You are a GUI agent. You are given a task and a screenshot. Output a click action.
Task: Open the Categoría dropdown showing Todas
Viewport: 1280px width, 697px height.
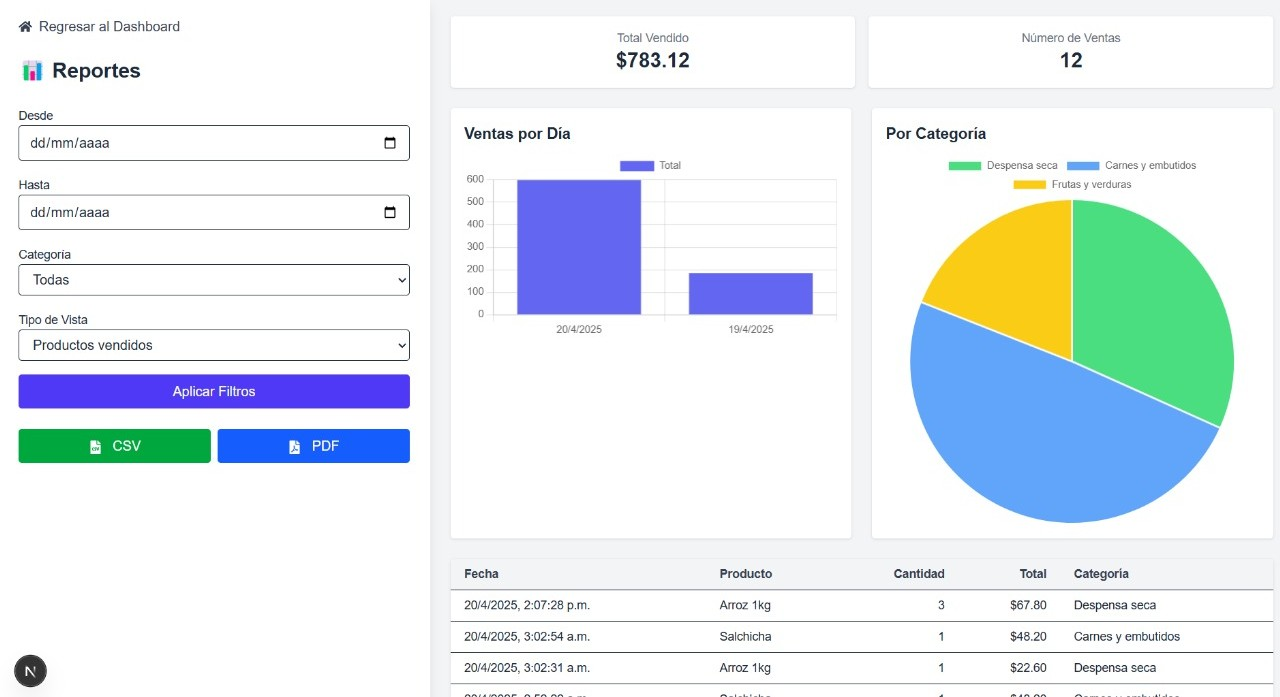(x=213, y=280)
